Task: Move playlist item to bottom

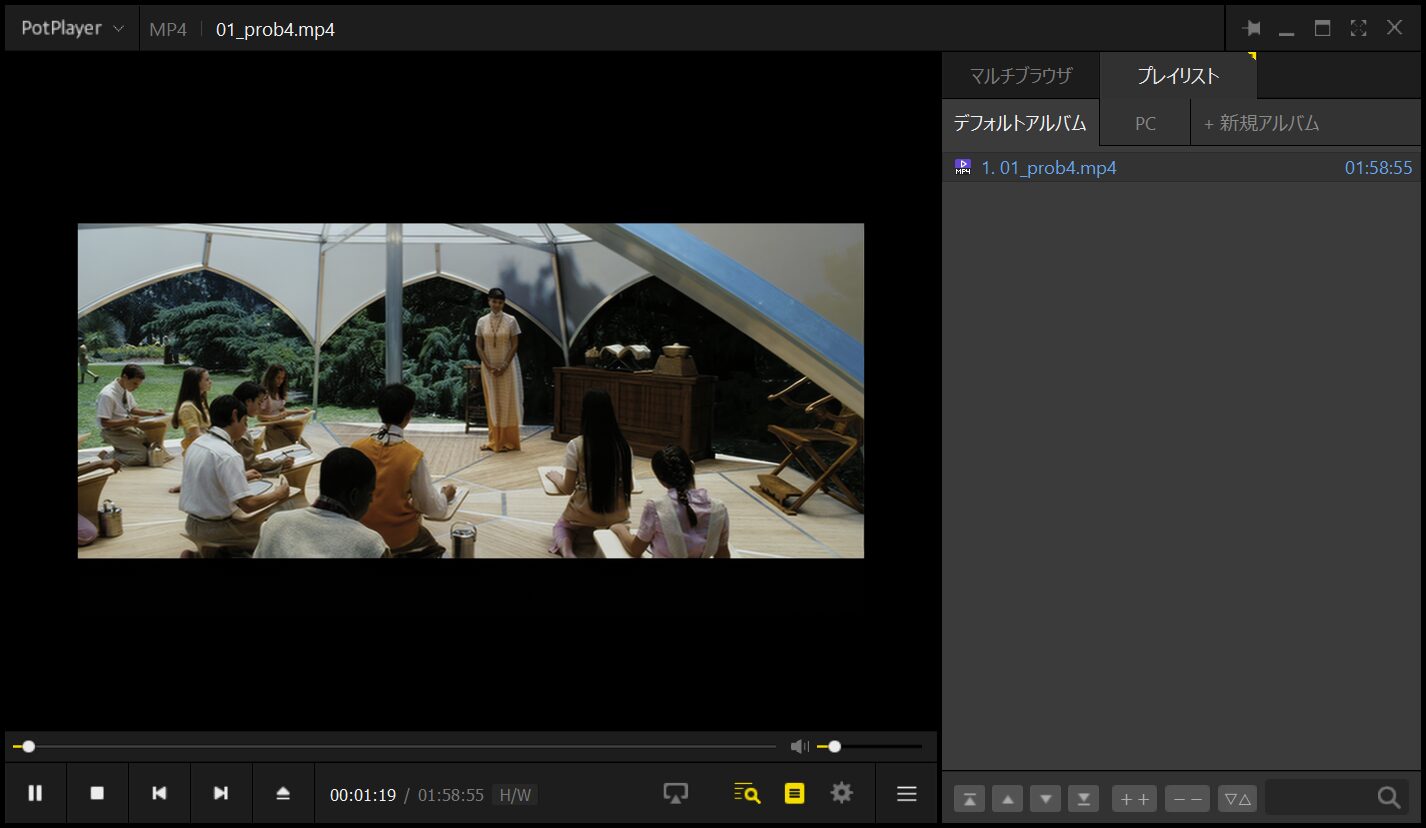Action: (x=1083, y=798)
